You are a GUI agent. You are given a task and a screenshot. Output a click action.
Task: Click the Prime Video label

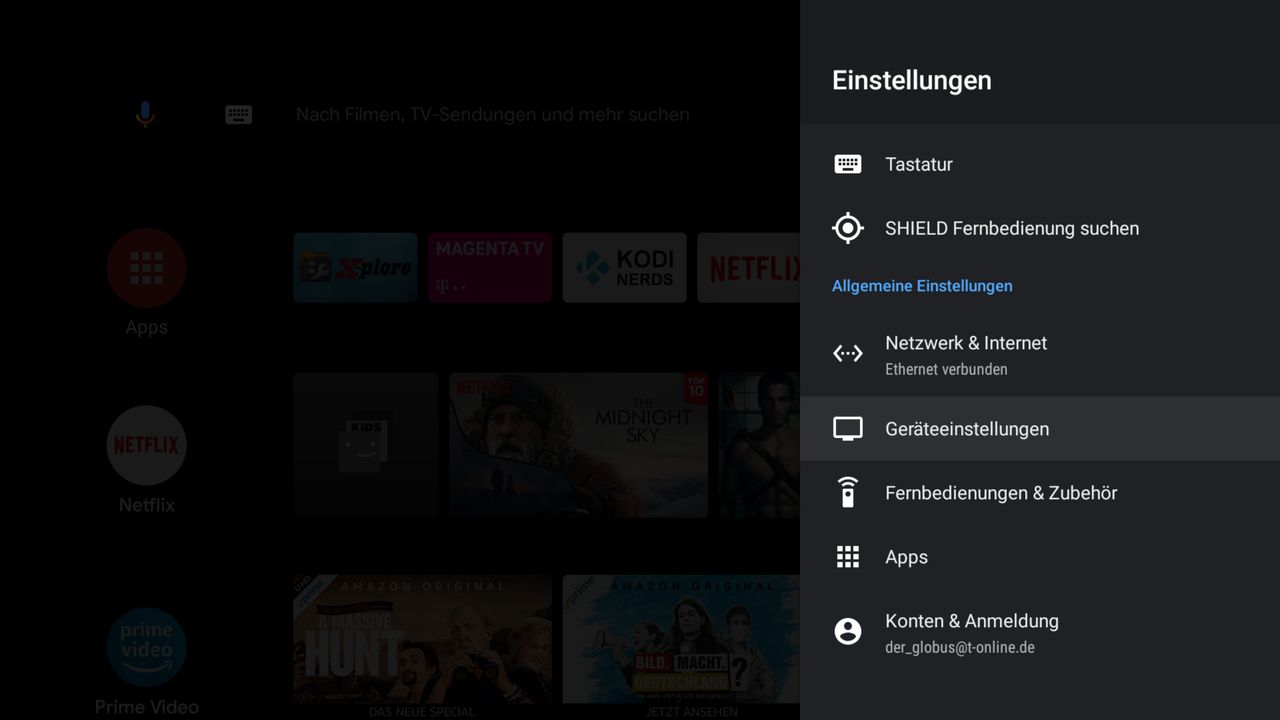[x=146, y=707]
